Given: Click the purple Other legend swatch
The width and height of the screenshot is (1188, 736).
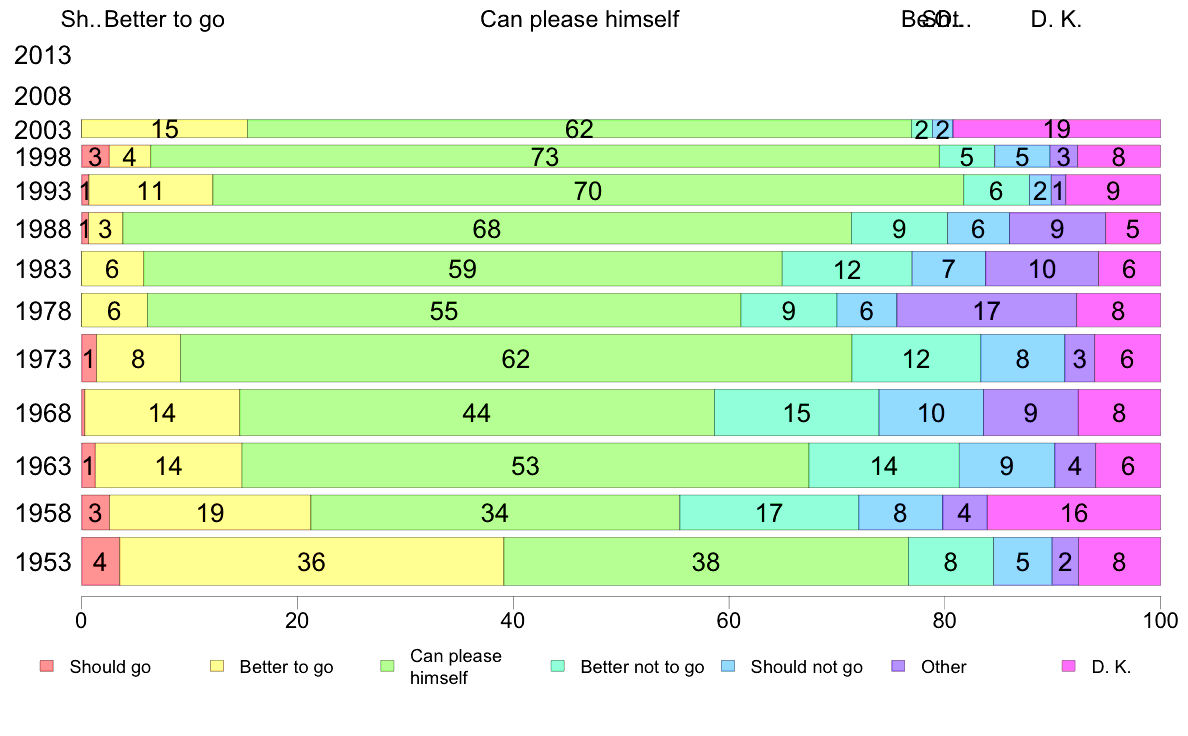Looking at the screenshot, I should tap(898, 666).
